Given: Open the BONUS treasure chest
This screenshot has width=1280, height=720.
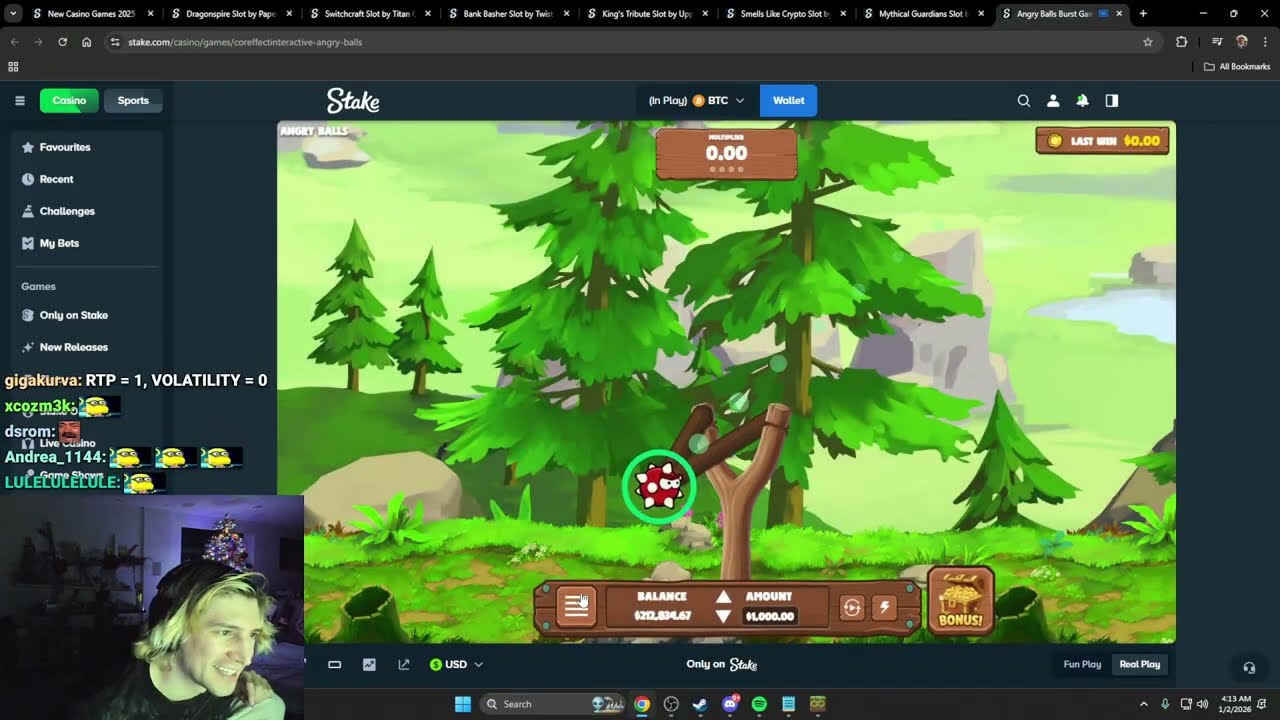Looking at the screenshot, I should tap(960, 600).
